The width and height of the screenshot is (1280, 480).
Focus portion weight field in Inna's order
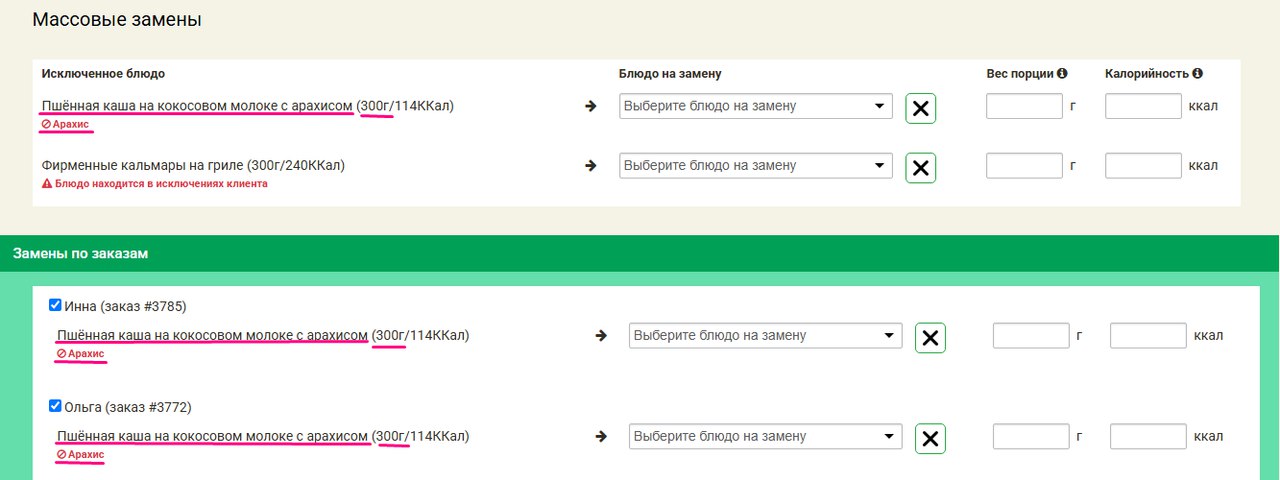point(1031,336)
